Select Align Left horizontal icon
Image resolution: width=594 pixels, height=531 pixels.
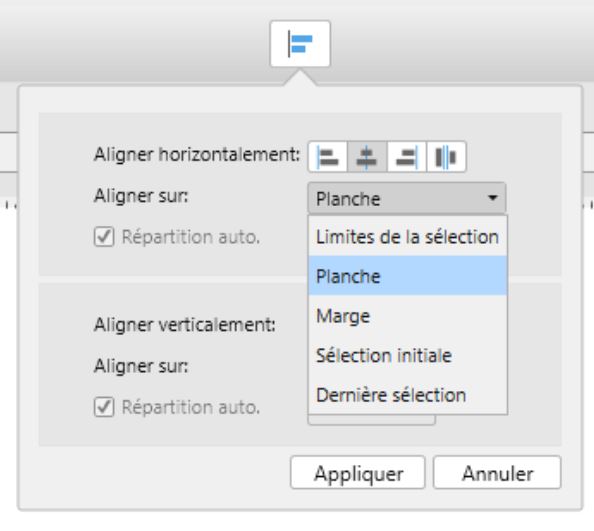(x=328, y=157)
